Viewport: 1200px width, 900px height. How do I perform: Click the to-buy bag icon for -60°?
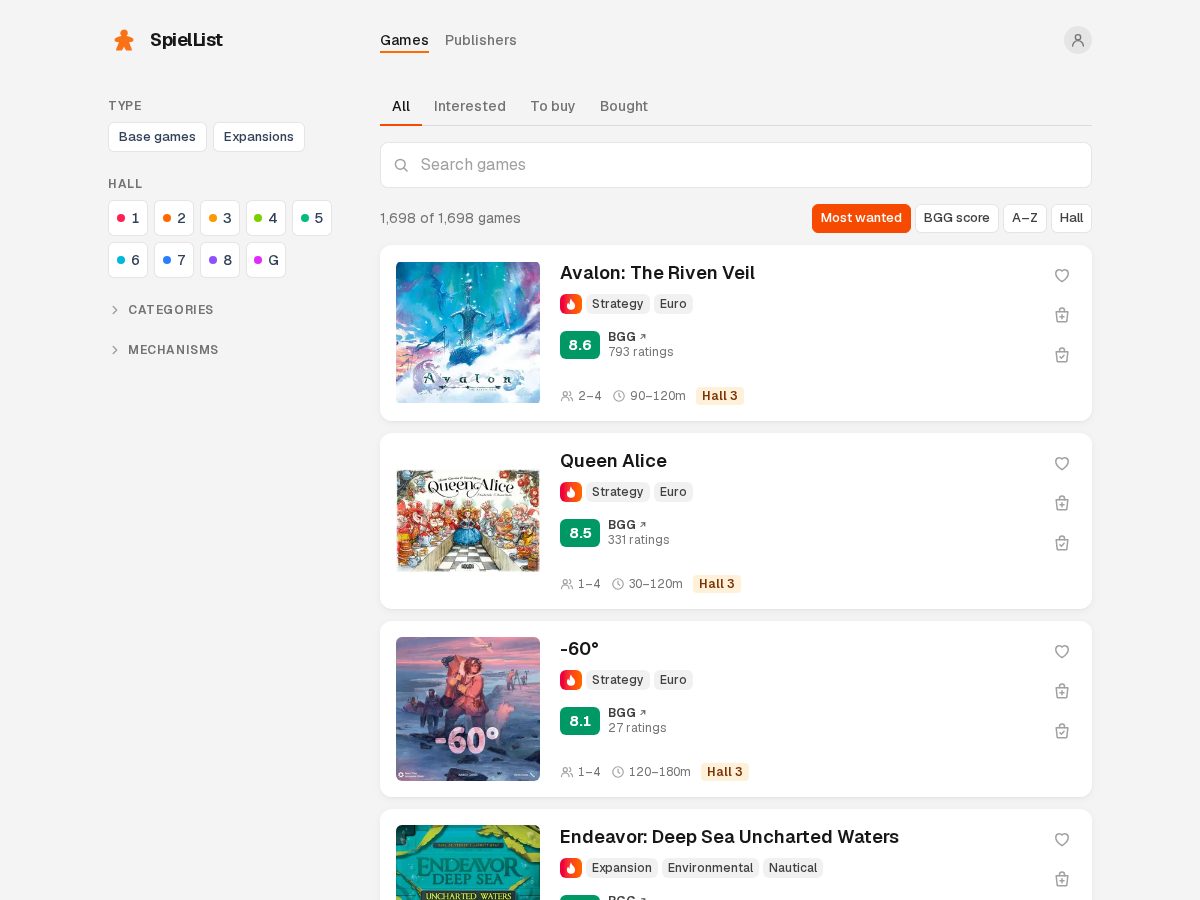coord(1062,691)
